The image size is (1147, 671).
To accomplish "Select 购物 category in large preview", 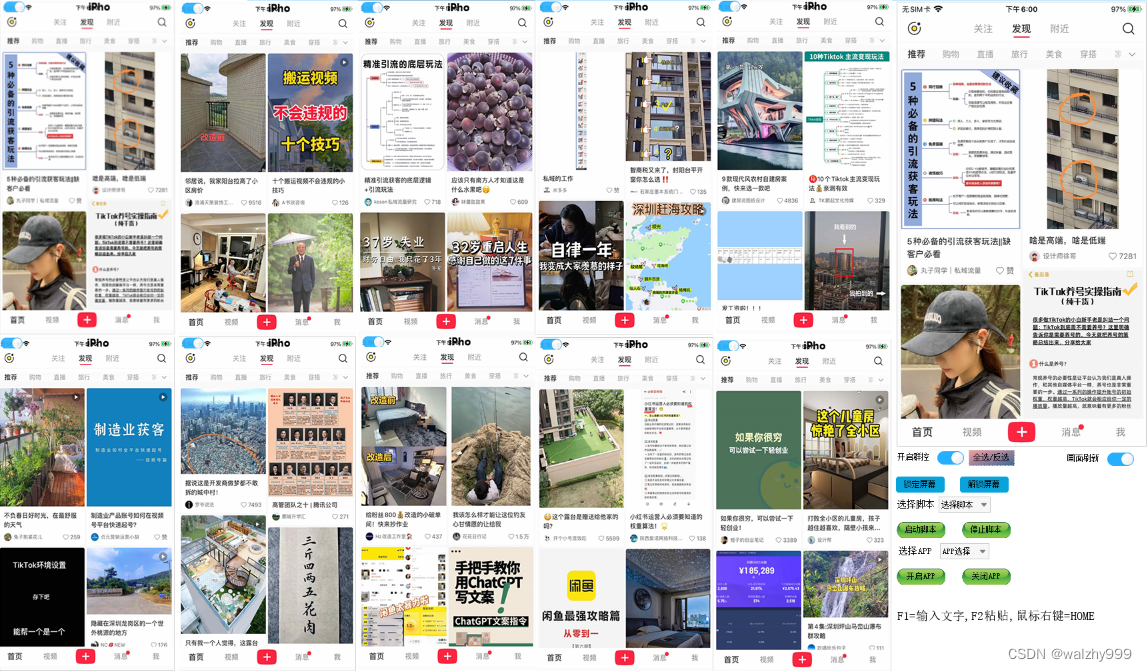I will [950, 54].
